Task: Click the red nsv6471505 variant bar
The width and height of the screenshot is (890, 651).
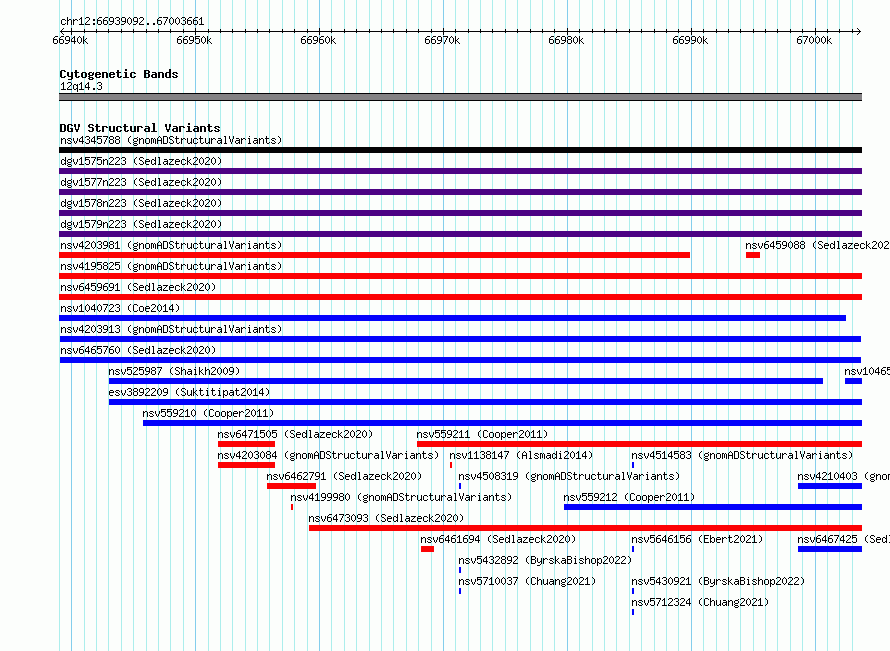Action: (246, 444)
